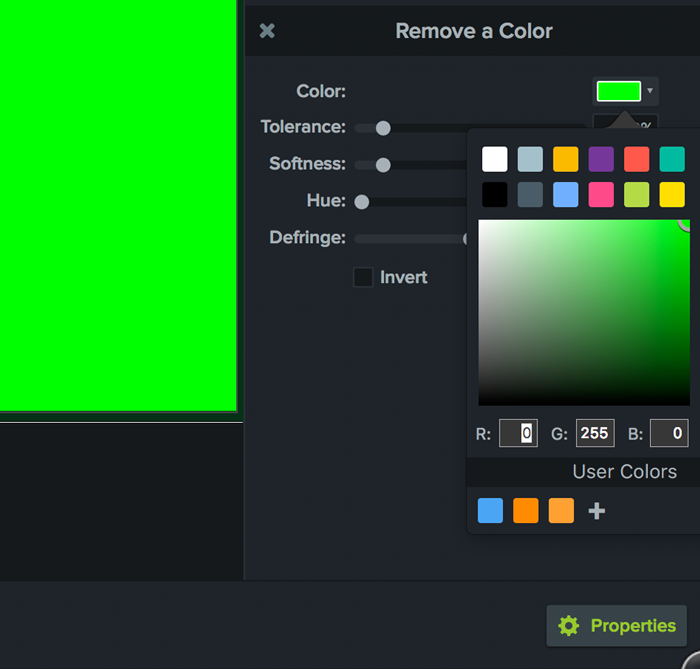
Task: Select the black preset color
Action: click(x=495, y=195)
